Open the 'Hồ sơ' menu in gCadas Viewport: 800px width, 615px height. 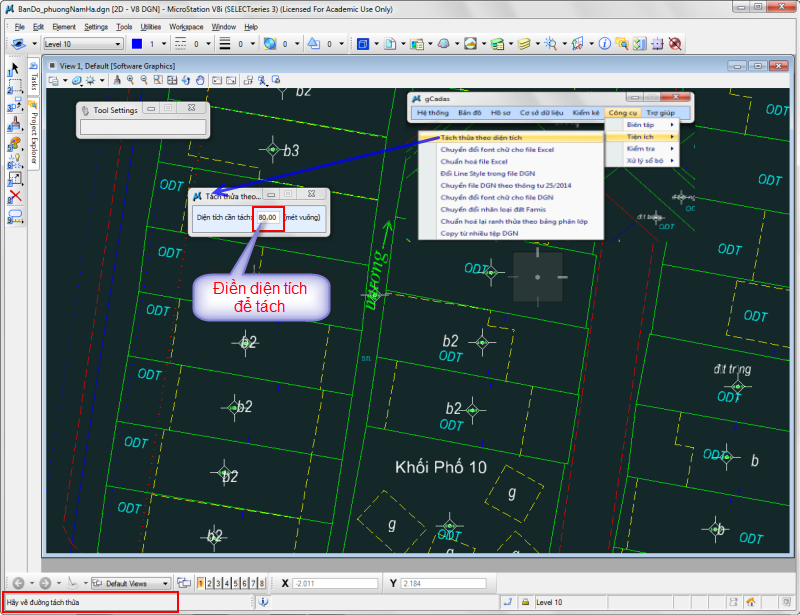(500, 113)
